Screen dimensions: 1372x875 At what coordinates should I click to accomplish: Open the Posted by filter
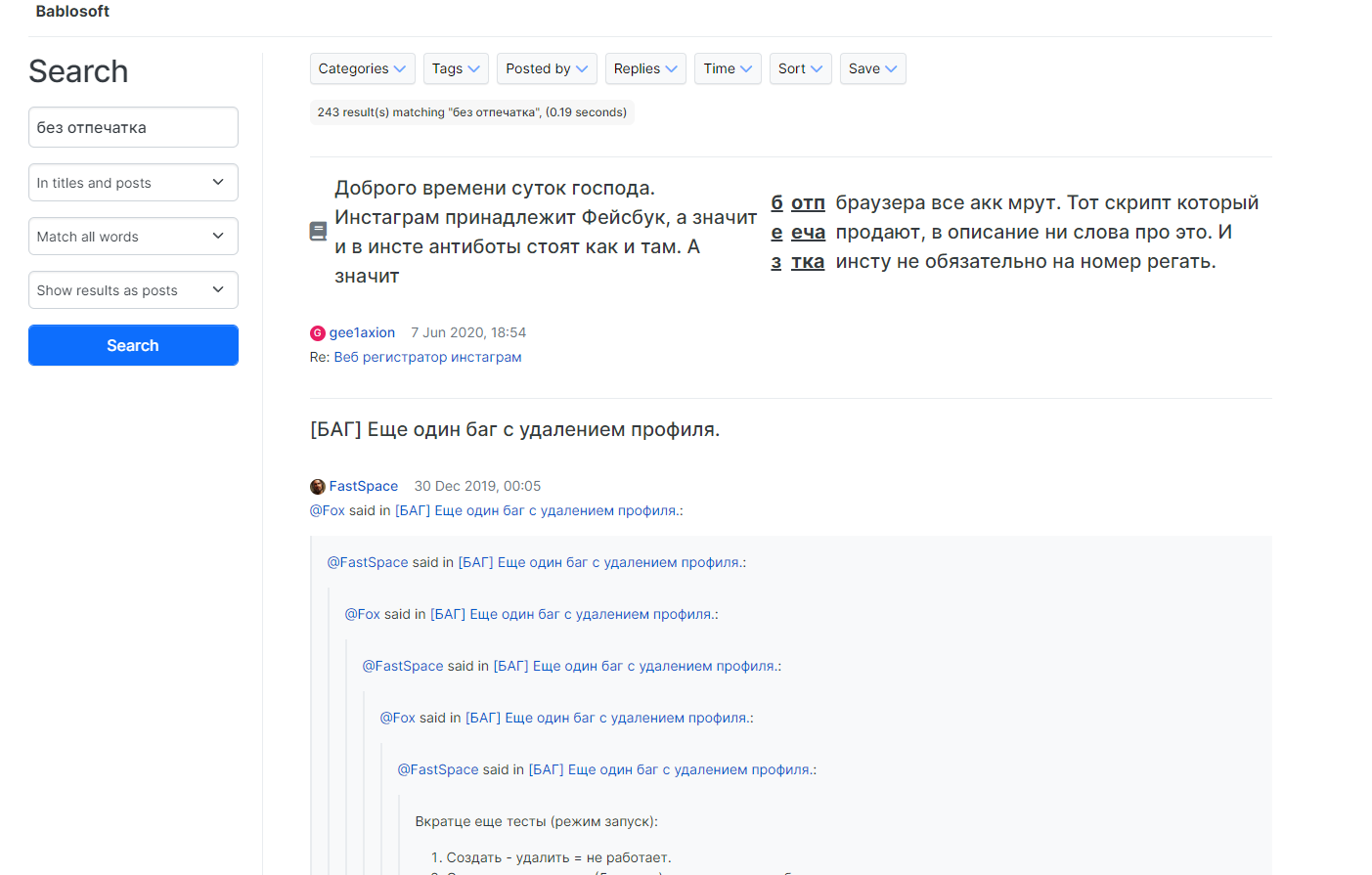pyautogui.click(x=547, y=68)
